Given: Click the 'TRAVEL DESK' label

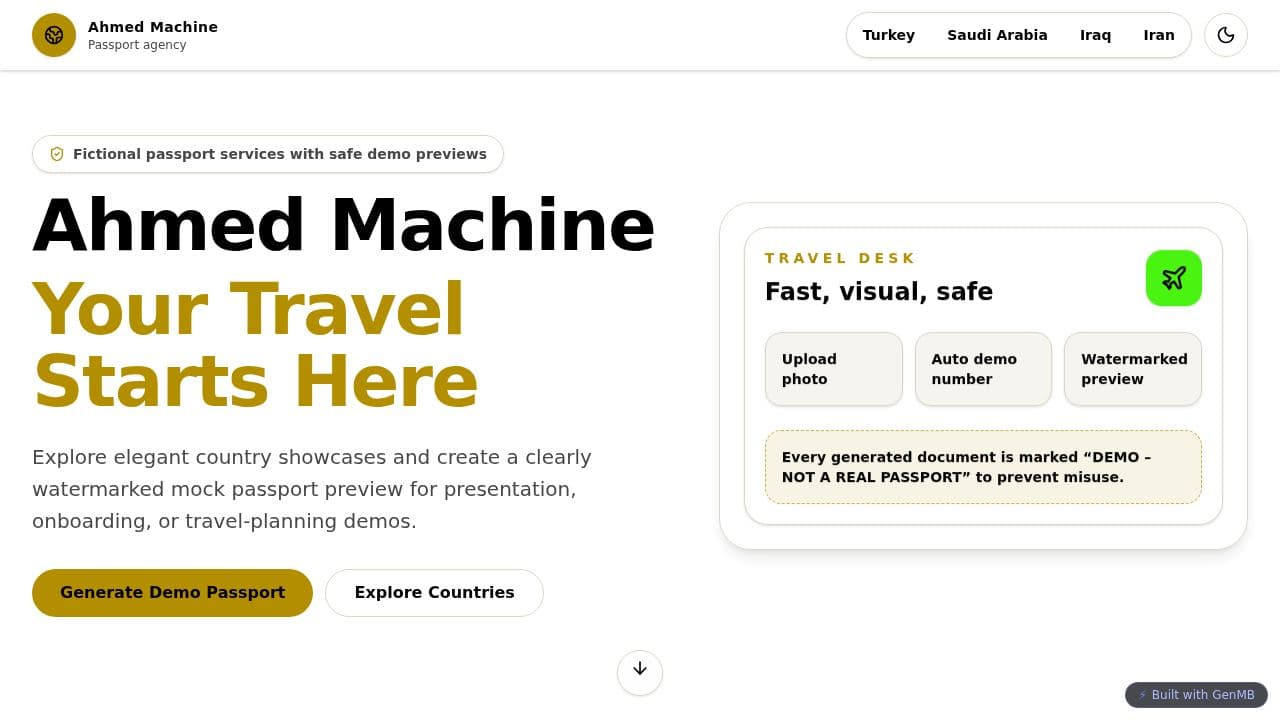Looking at the screenshot, I should point(840,258).
